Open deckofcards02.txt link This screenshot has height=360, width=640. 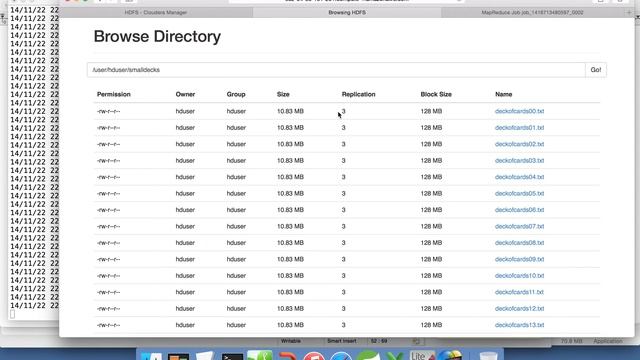pos(519,144)
